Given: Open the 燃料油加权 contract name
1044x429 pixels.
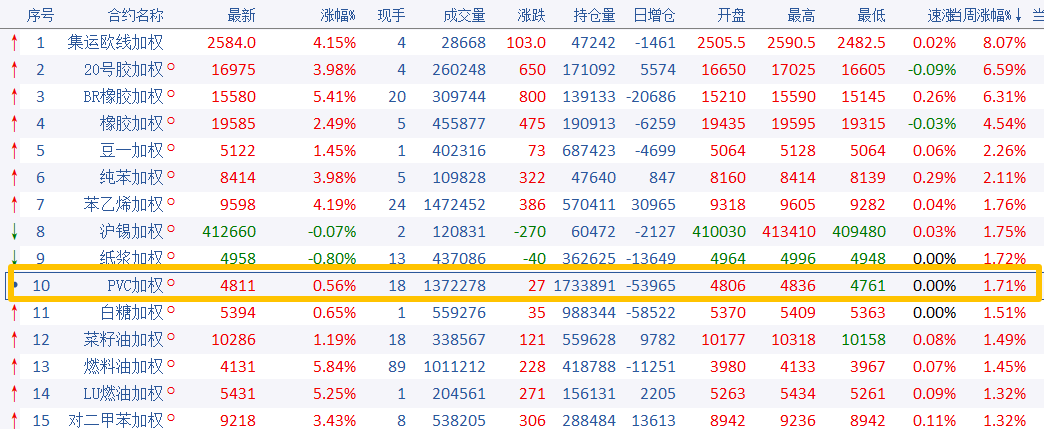Looking at the screenshot, I should (124, 367).
